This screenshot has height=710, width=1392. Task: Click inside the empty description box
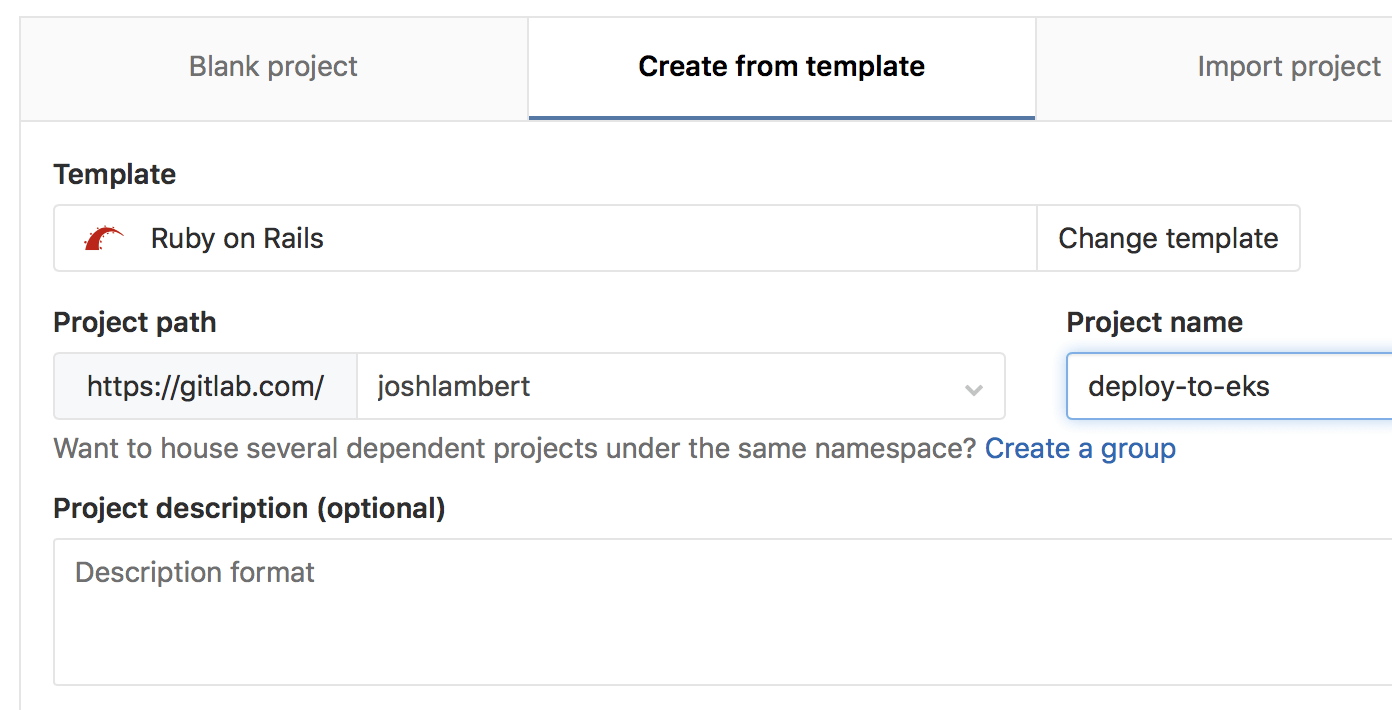coord(700,630)
